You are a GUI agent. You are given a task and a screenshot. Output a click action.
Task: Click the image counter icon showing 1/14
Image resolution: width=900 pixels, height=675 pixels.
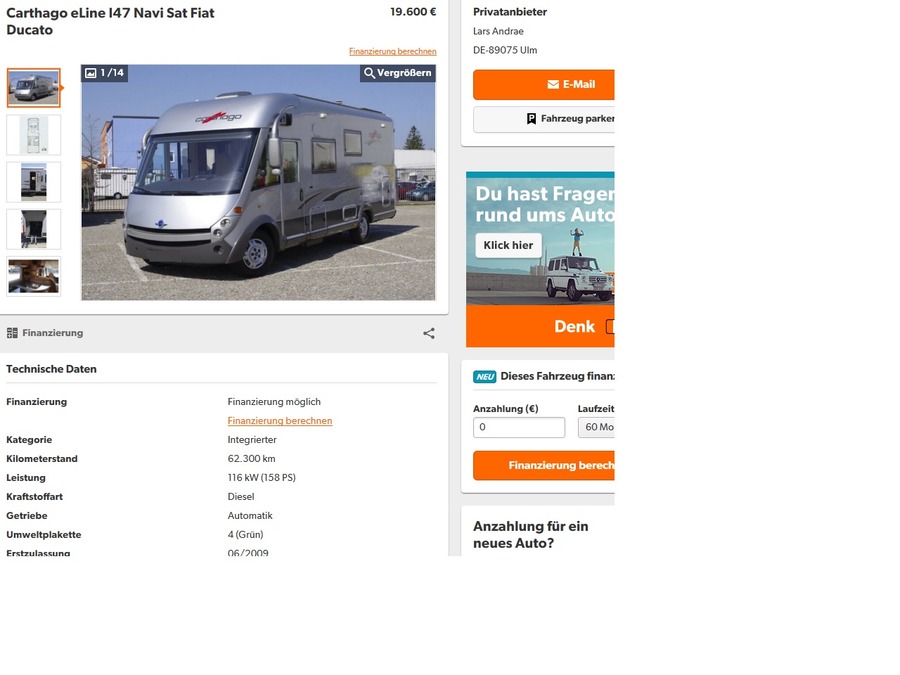[91, 73]
